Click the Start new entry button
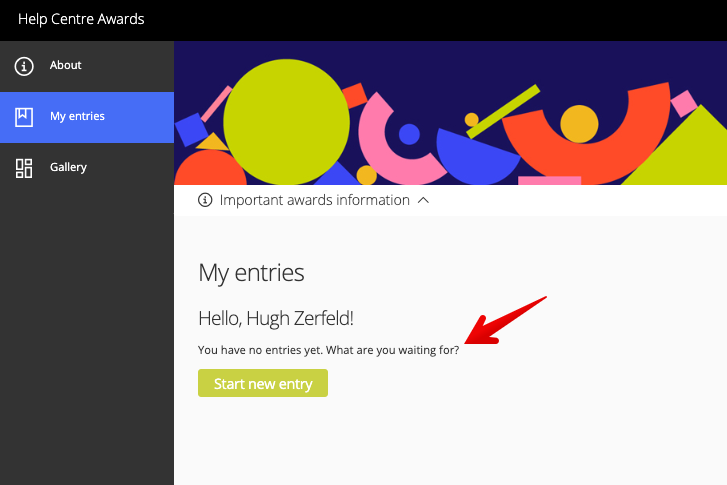Image resolution: width=727 pixels, height=485 pixels. [263, 383]
